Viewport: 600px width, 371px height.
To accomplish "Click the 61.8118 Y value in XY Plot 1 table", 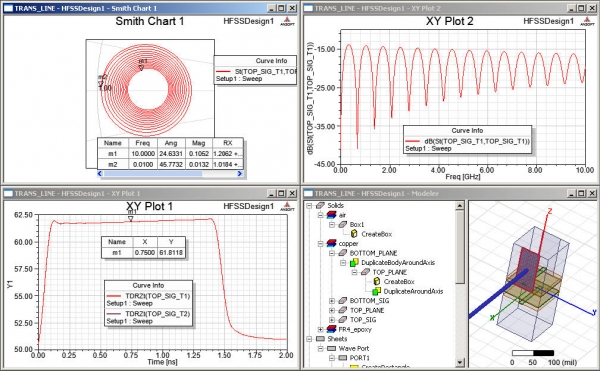I will 171,252.
